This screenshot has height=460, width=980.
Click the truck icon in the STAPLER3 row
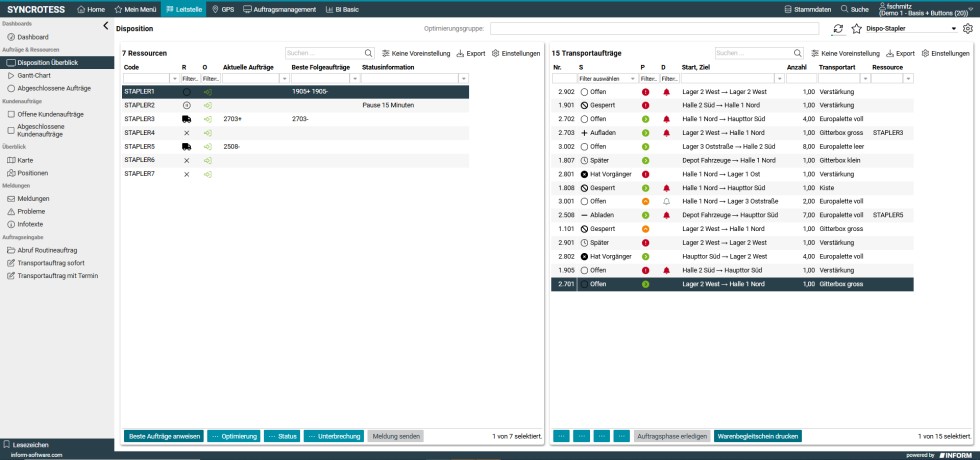coord(186,119)
